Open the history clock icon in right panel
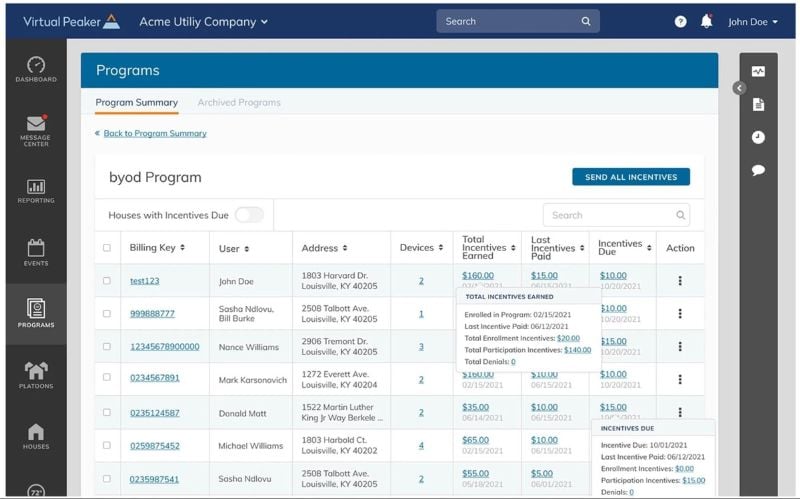This screenshot has height=499, width=800. 758,137
